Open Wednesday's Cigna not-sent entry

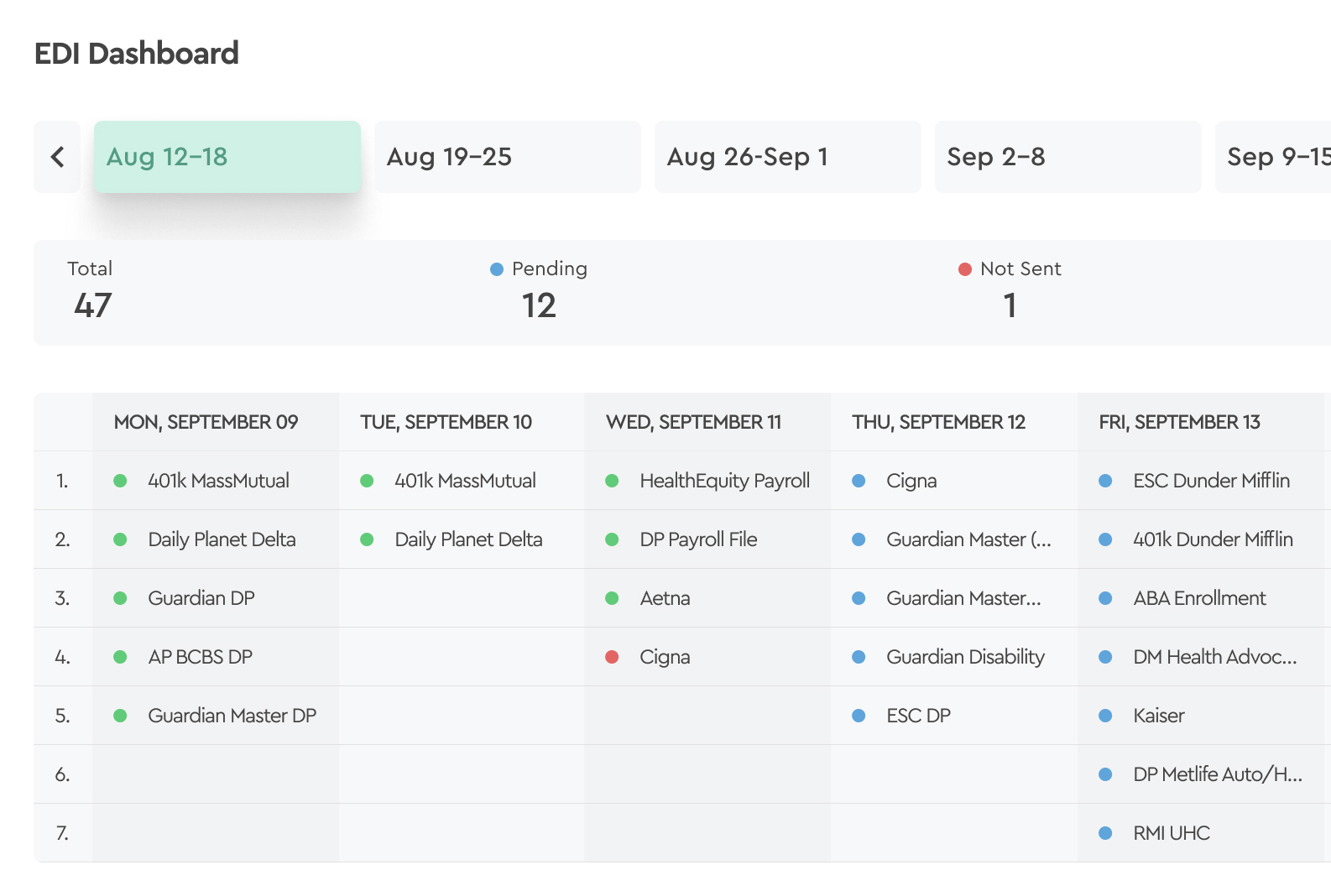pyautogui.click(x=665, y=657)
